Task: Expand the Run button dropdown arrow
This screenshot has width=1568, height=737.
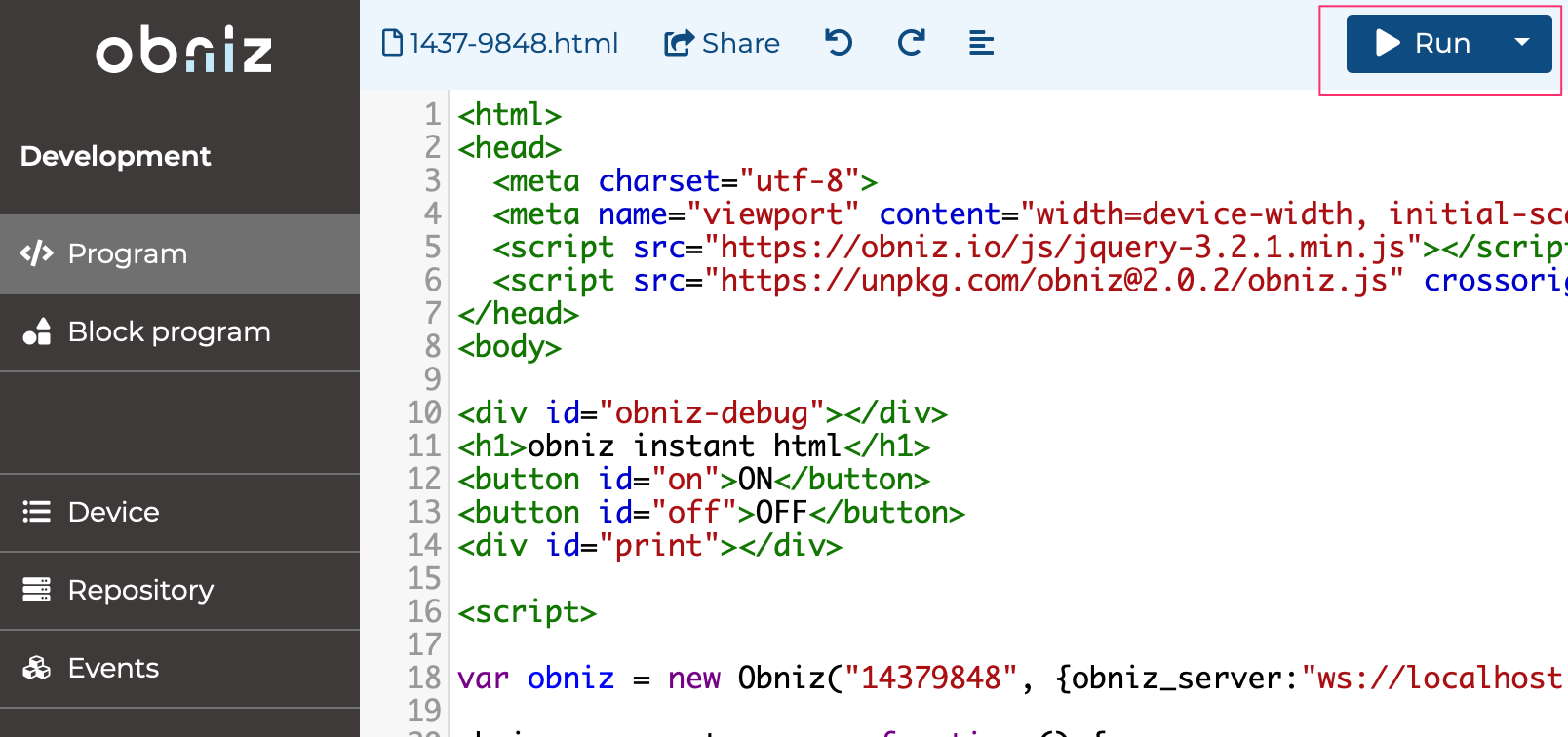Action: (x=1521, y=43)
